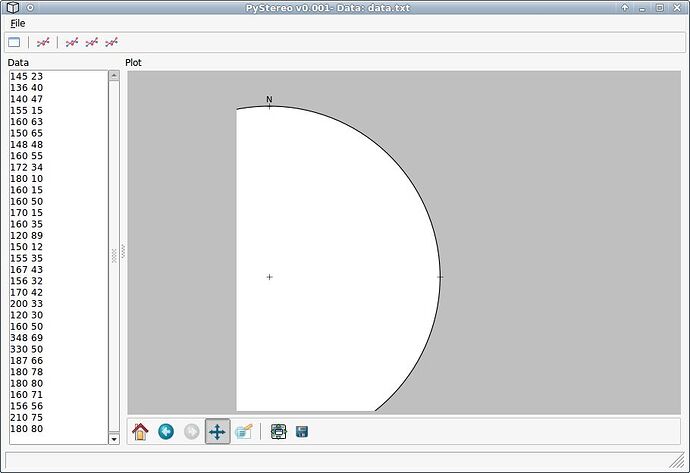The width and height of the screenshot is (690, 473).
Task: Select the '170 42' data row
Action: click(x=59, y=292)
